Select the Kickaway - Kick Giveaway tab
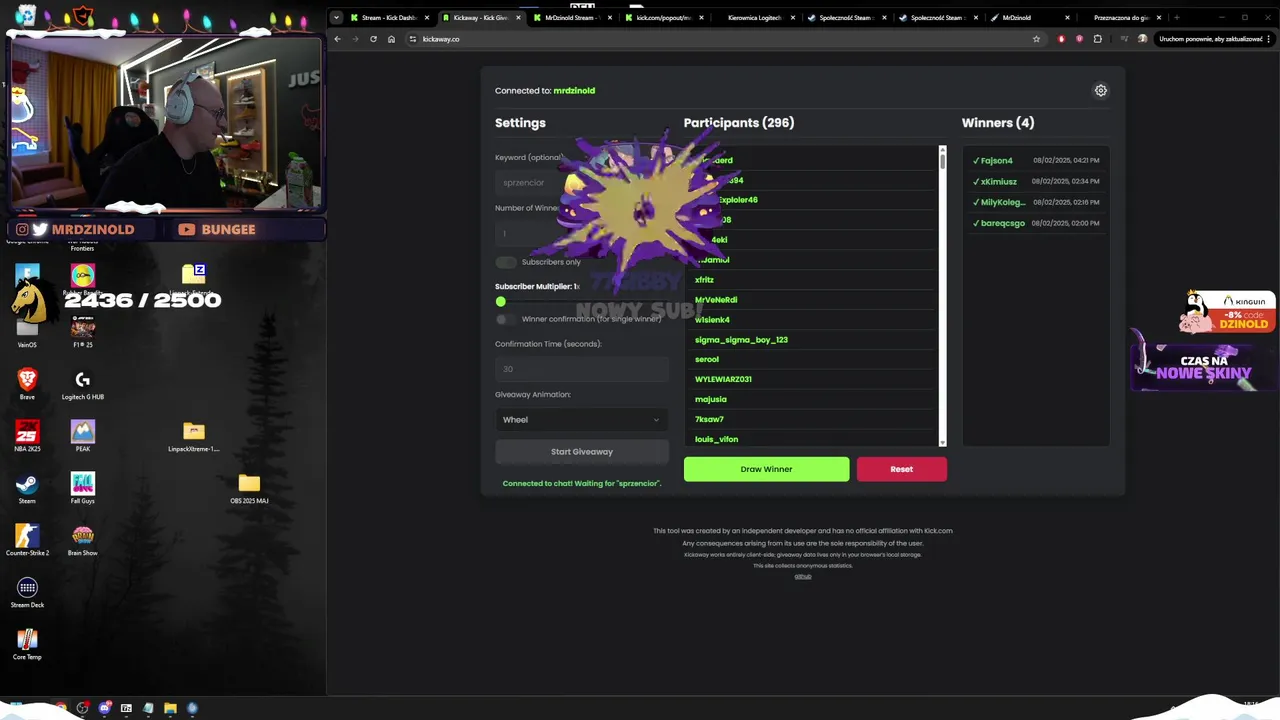The image size is (1280, 720). click(x=481, y=17)
